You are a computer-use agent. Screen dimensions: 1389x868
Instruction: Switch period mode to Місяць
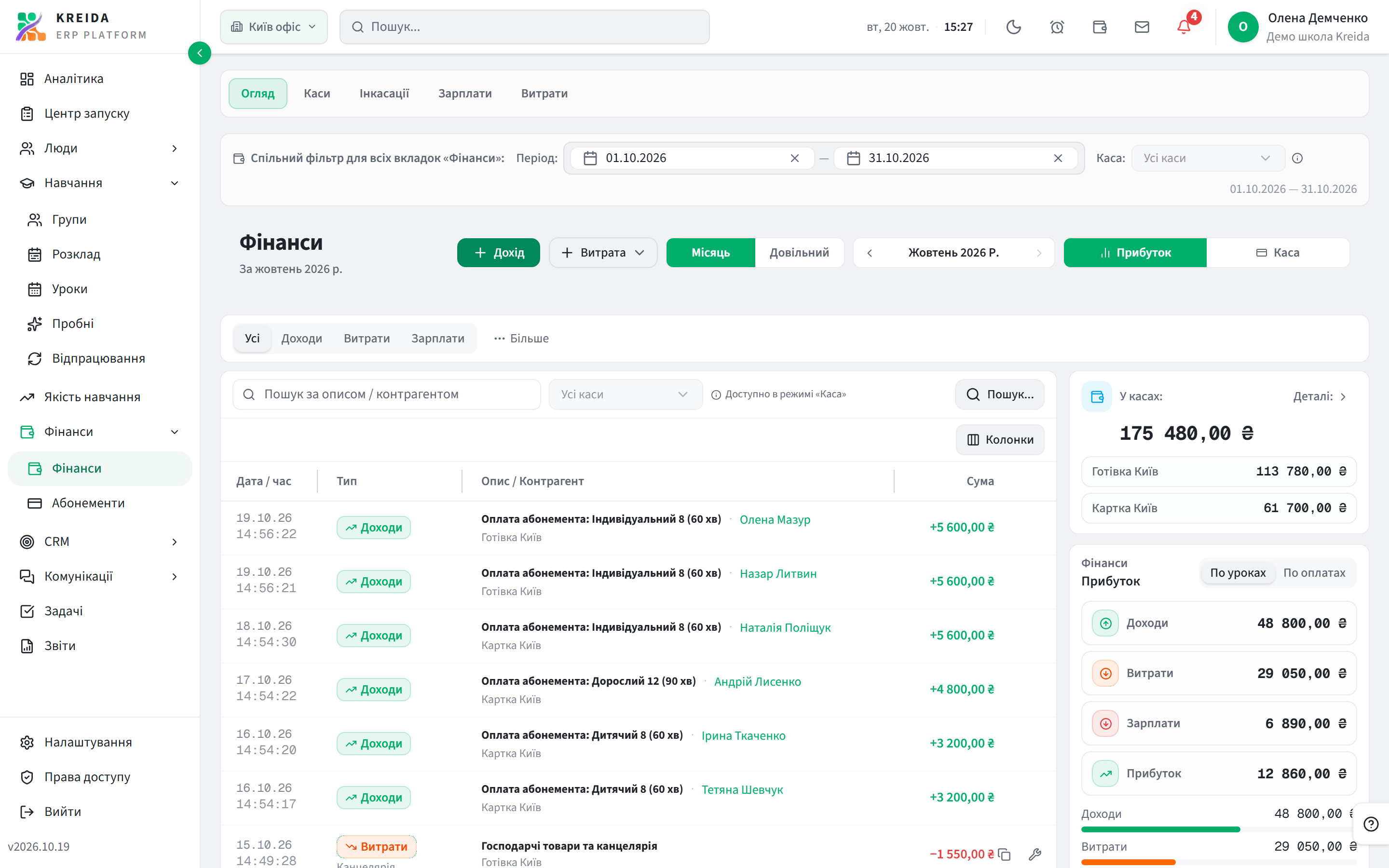point(710,253)
